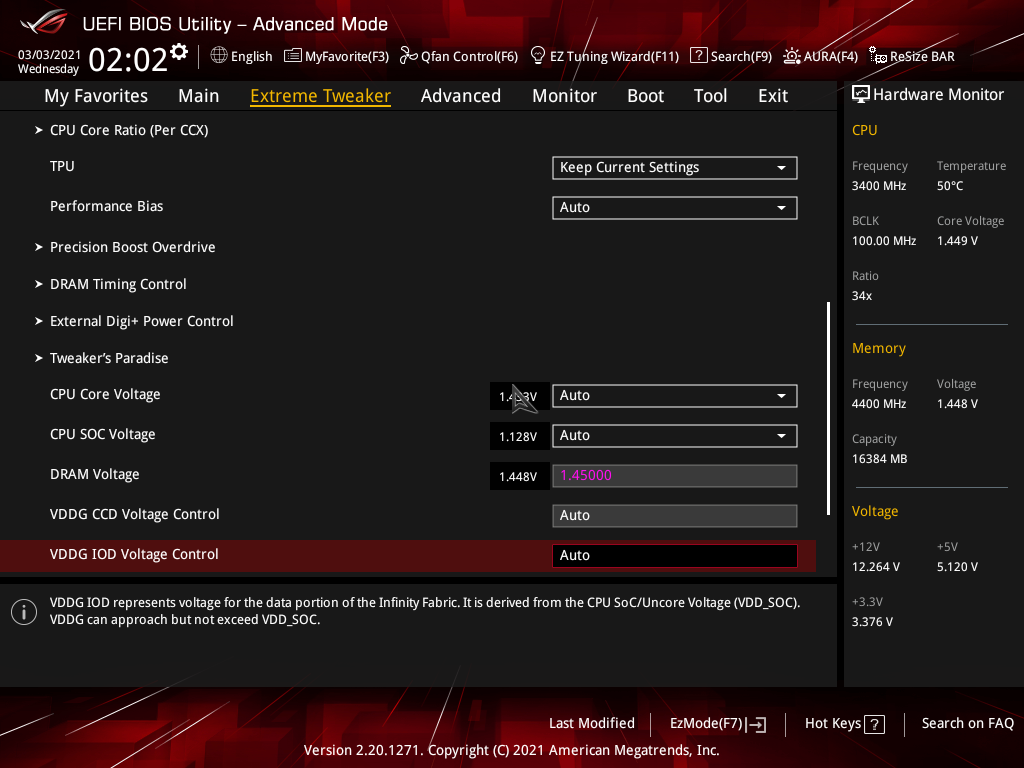Click the EzMode exit arrow icon

click(757, 724)
